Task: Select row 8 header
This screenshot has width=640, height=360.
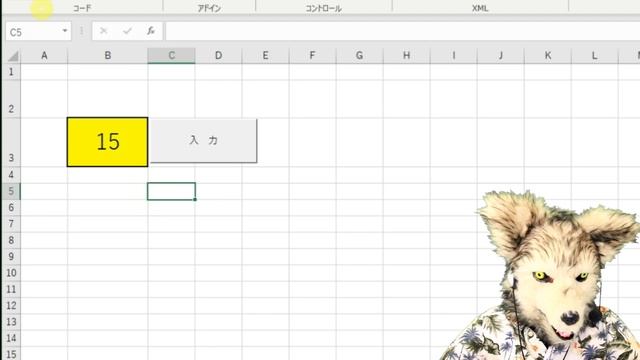Action: point(11,240)
